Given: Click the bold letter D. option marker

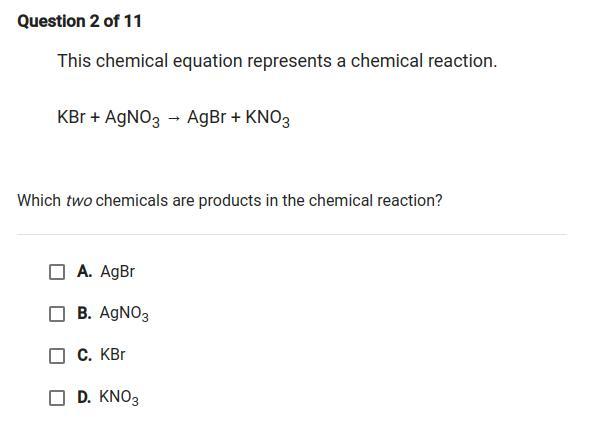Looking at the screenshot, I should coord(84,397).
